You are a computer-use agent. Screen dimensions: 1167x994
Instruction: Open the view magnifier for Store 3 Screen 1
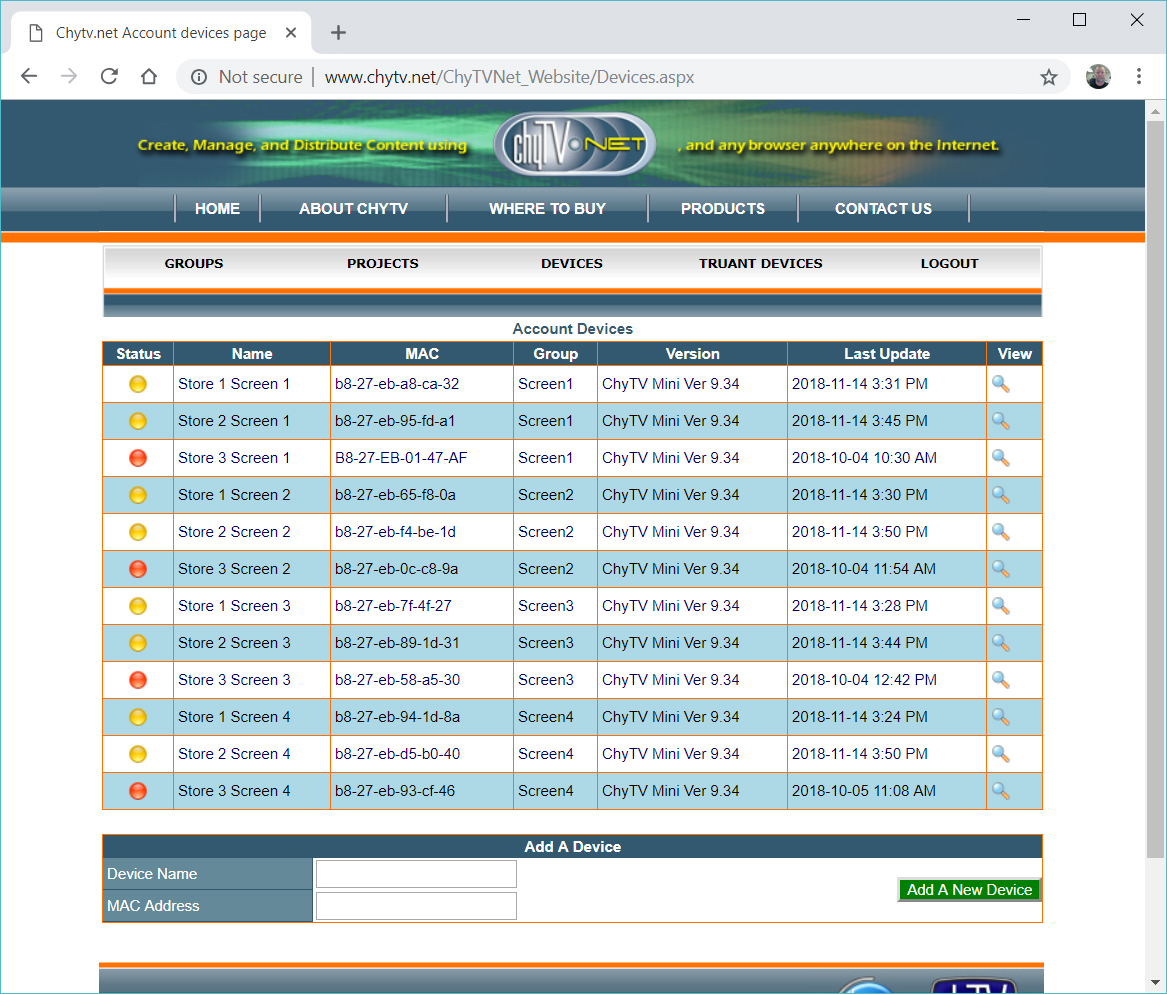[x=1001, y=458]
